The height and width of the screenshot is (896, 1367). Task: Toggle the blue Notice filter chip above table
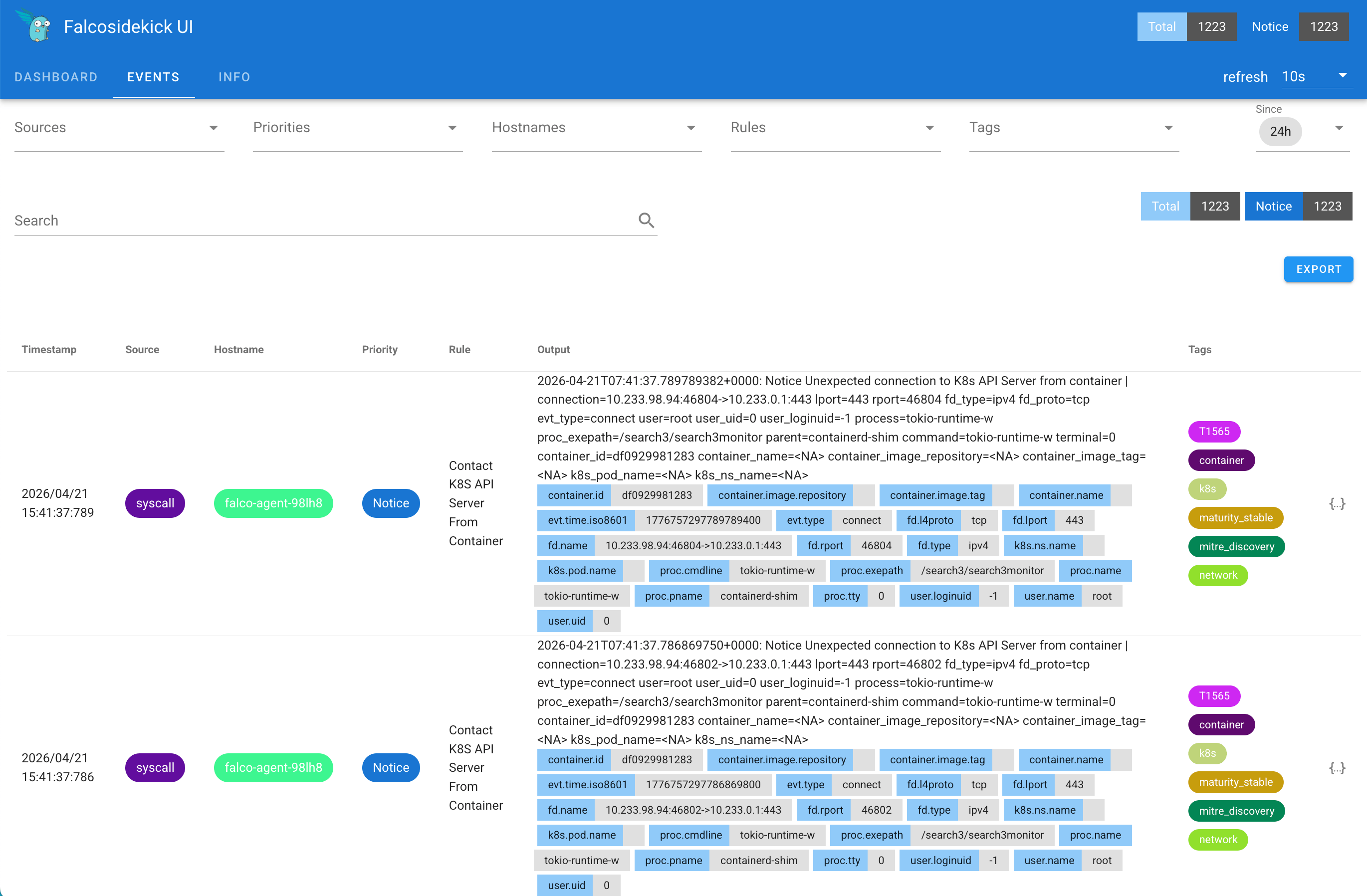pos(1273,206)
